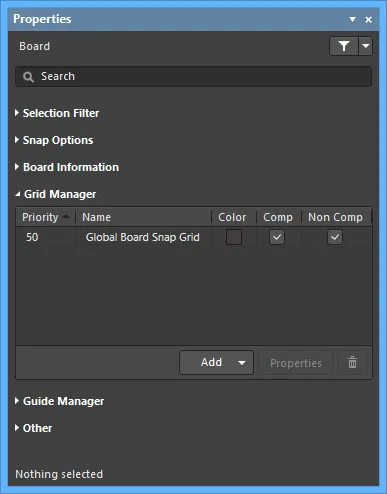Image resolution: width=387 pixels, height=494 pixels.
Task: Click into the Search field
Action: click(193, 77)
